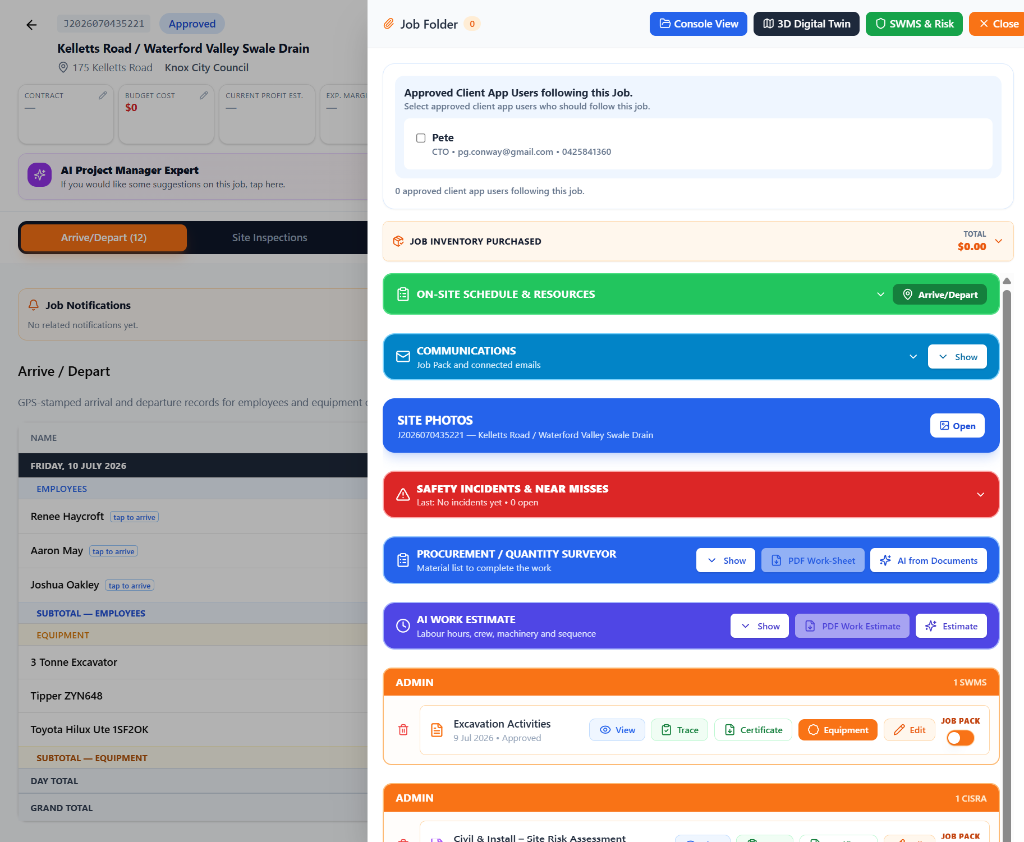Download the PDF Work-Sheet
This screenshot has width=1024, height=842.
[x=813, y=560]
